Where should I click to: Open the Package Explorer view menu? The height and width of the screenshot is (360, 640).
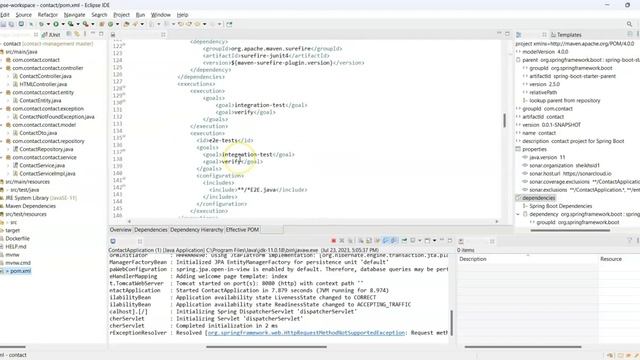pyautogui.click(x=85, y=34)
